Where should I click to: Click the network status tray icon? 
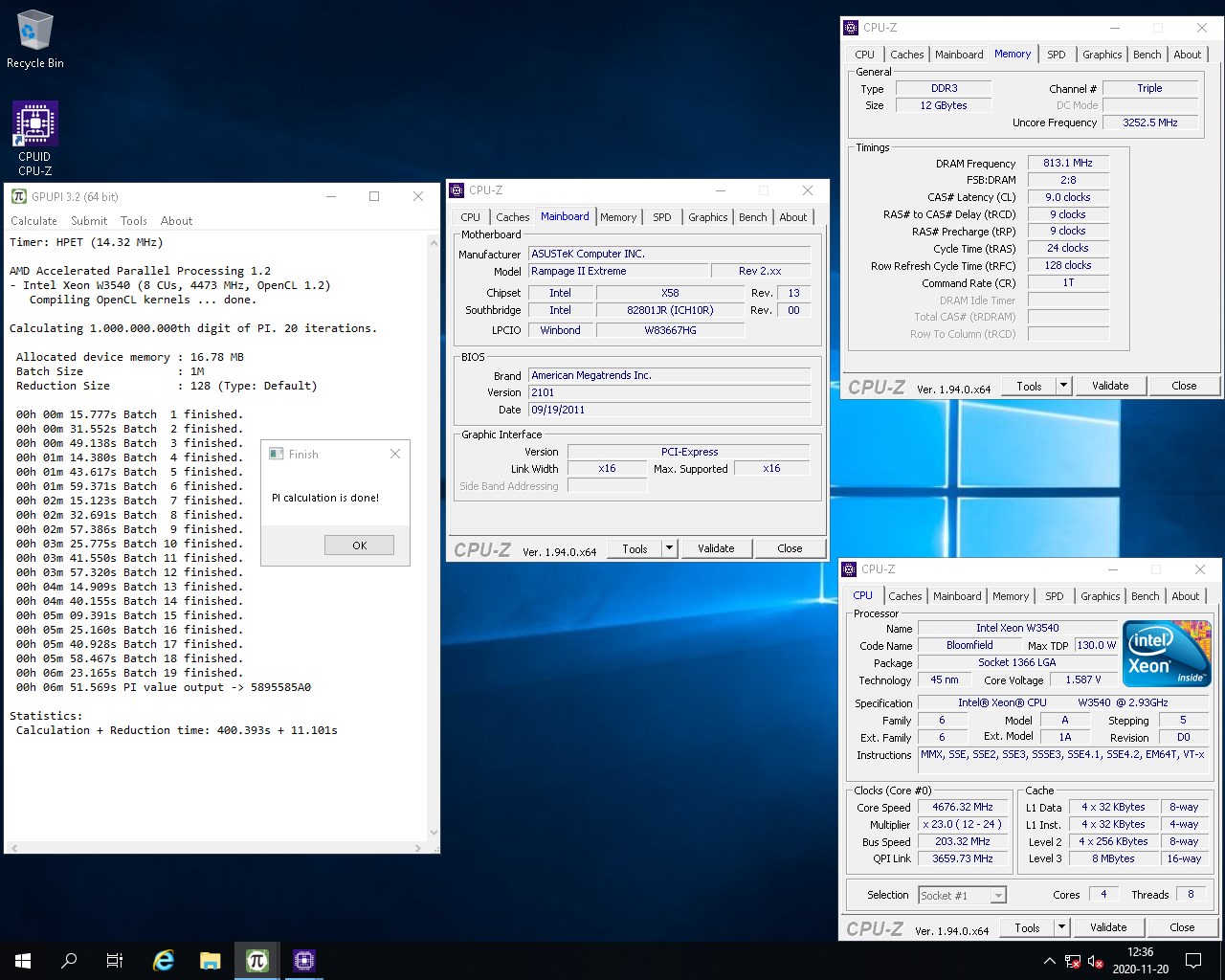pyautogui.click(x=1073, y=961)
